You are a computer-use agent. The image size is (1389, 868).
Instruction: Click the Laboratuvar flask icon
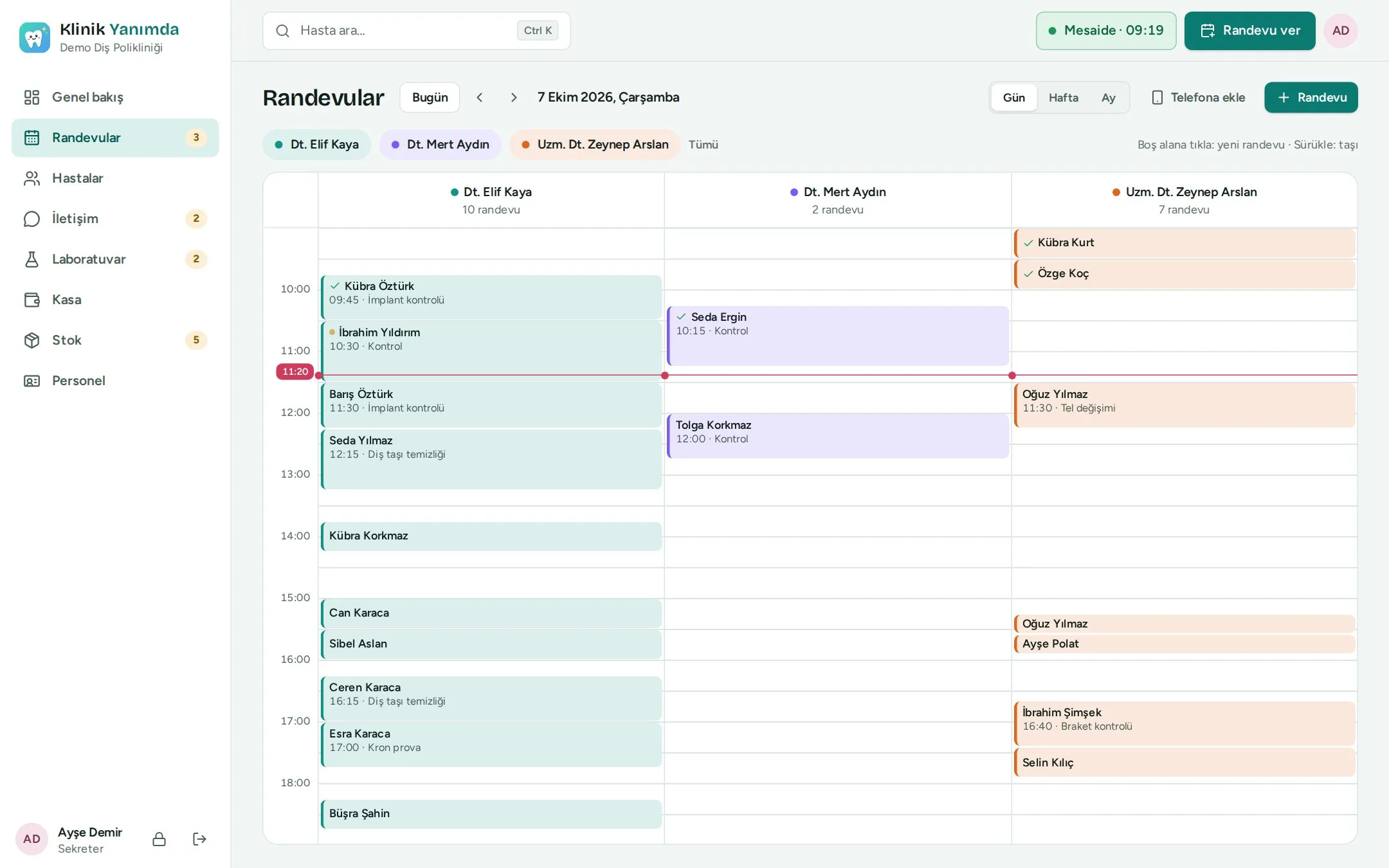[x=32, y=259]
